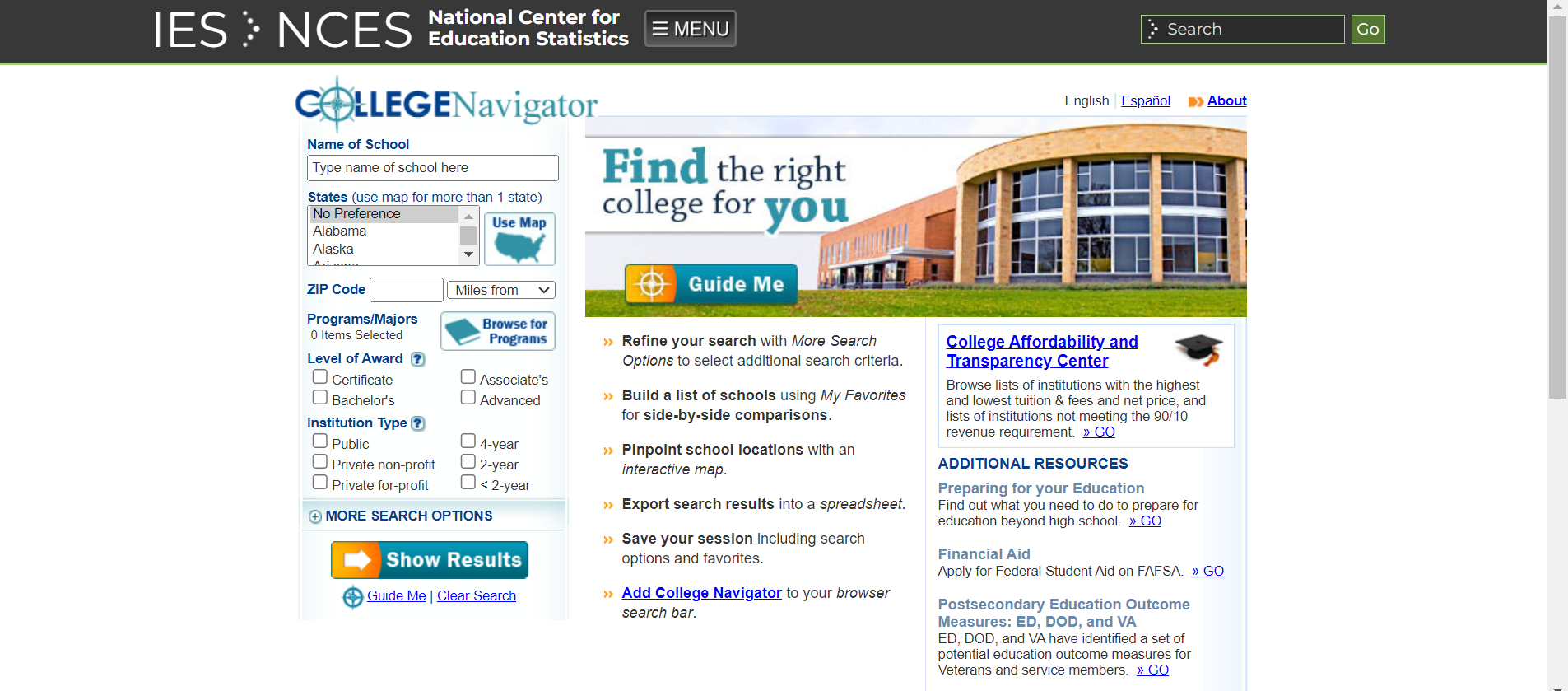
Task: Open College Affordability and Transparency Center link
Action: pyautogui.click(x=1042, y=351)
